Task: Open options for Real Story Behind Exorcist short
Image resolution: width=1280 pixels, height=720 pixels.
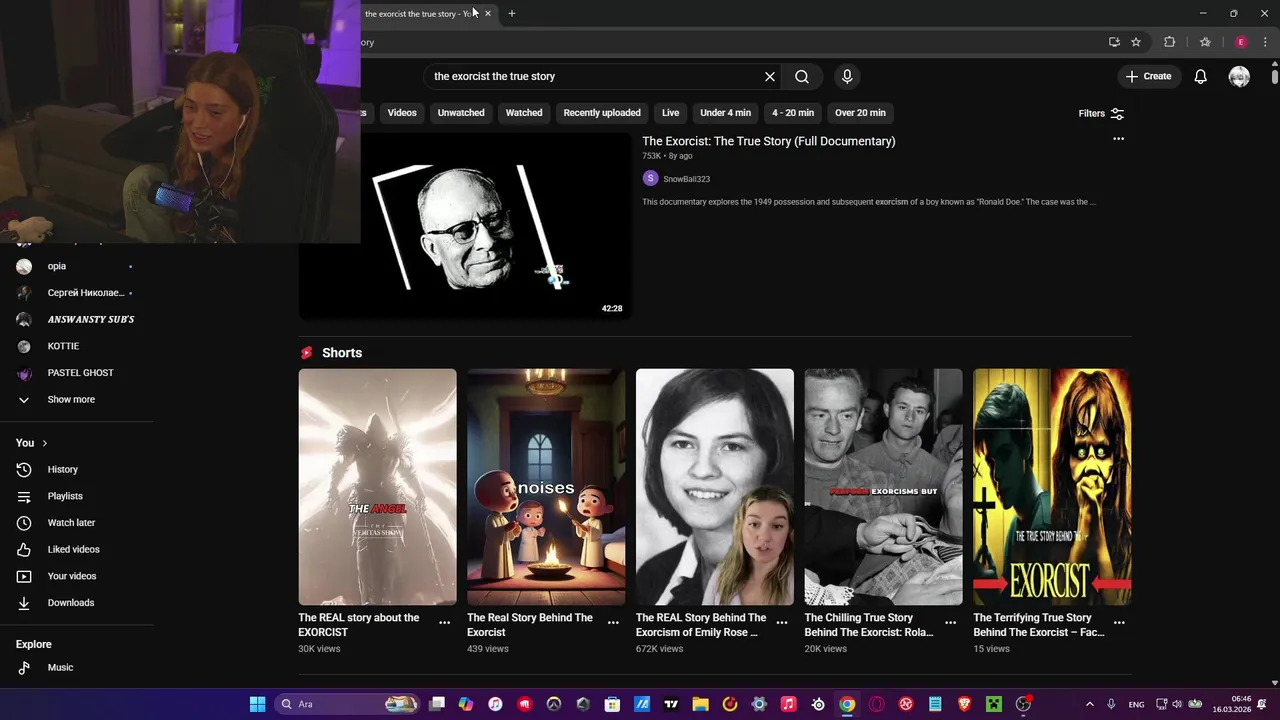Action: click(x=613, y=622)
